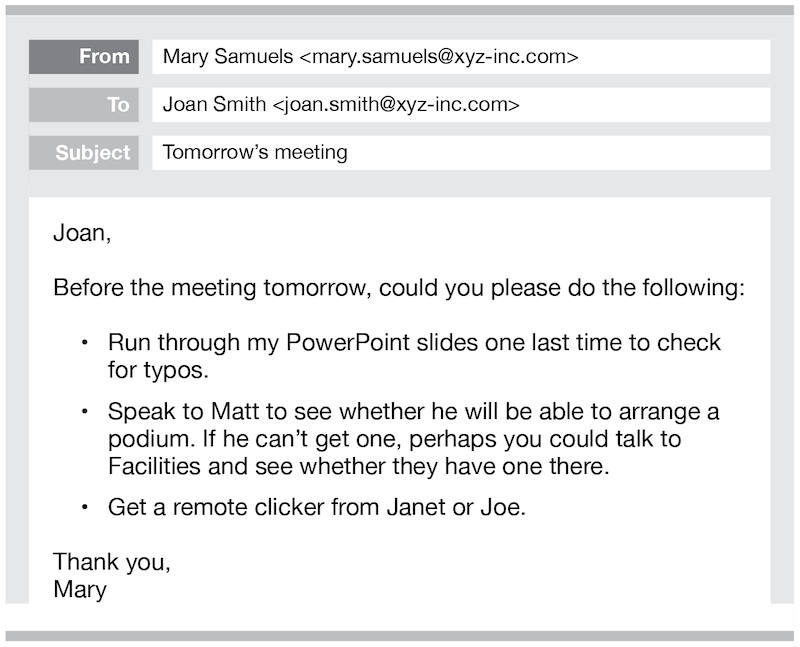Click the word 'typos' in first bullet

point(173,371)
